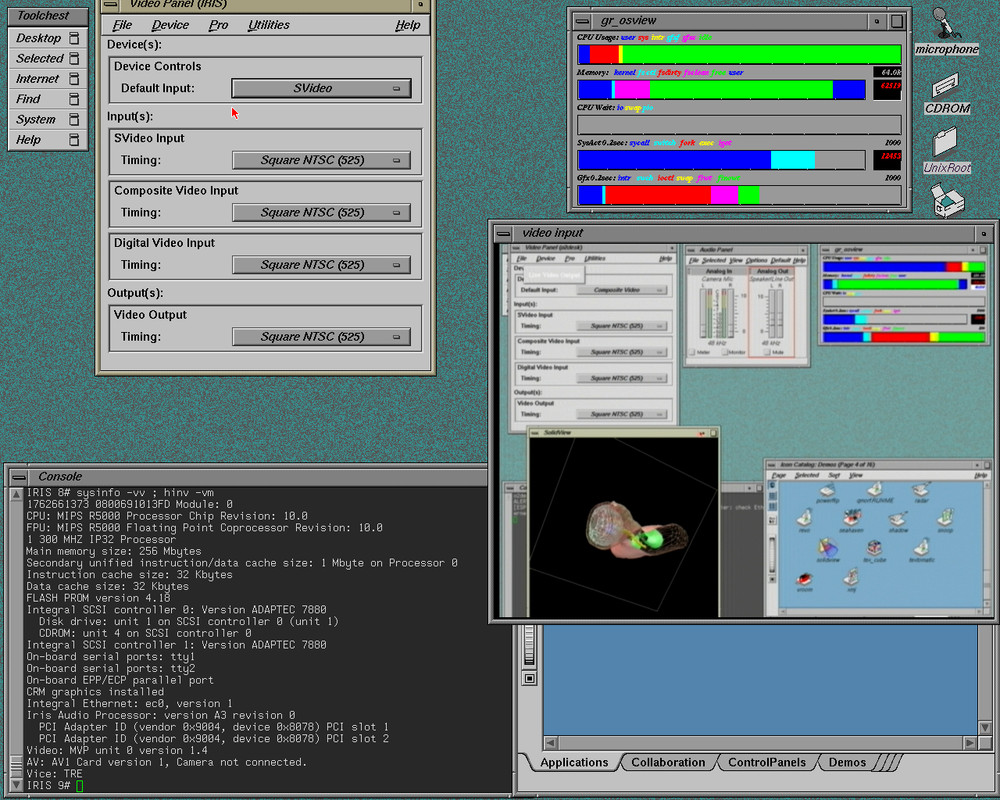
Task: Open the Utilities menu in Video Panel
Action: [268, 25]
